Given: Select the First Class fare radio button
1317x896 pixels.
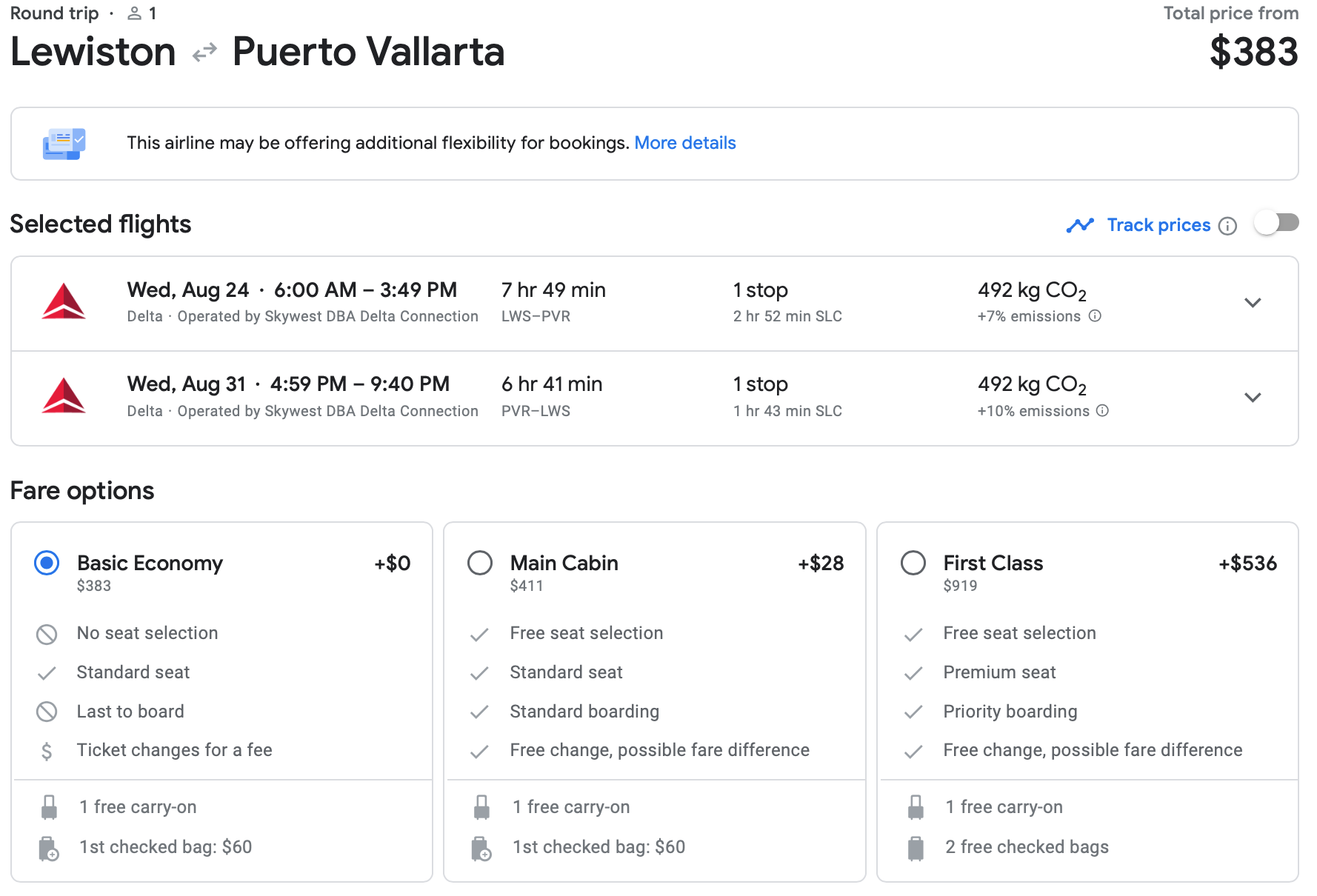Looking at the screenshot, I should [x=913, y=564].
